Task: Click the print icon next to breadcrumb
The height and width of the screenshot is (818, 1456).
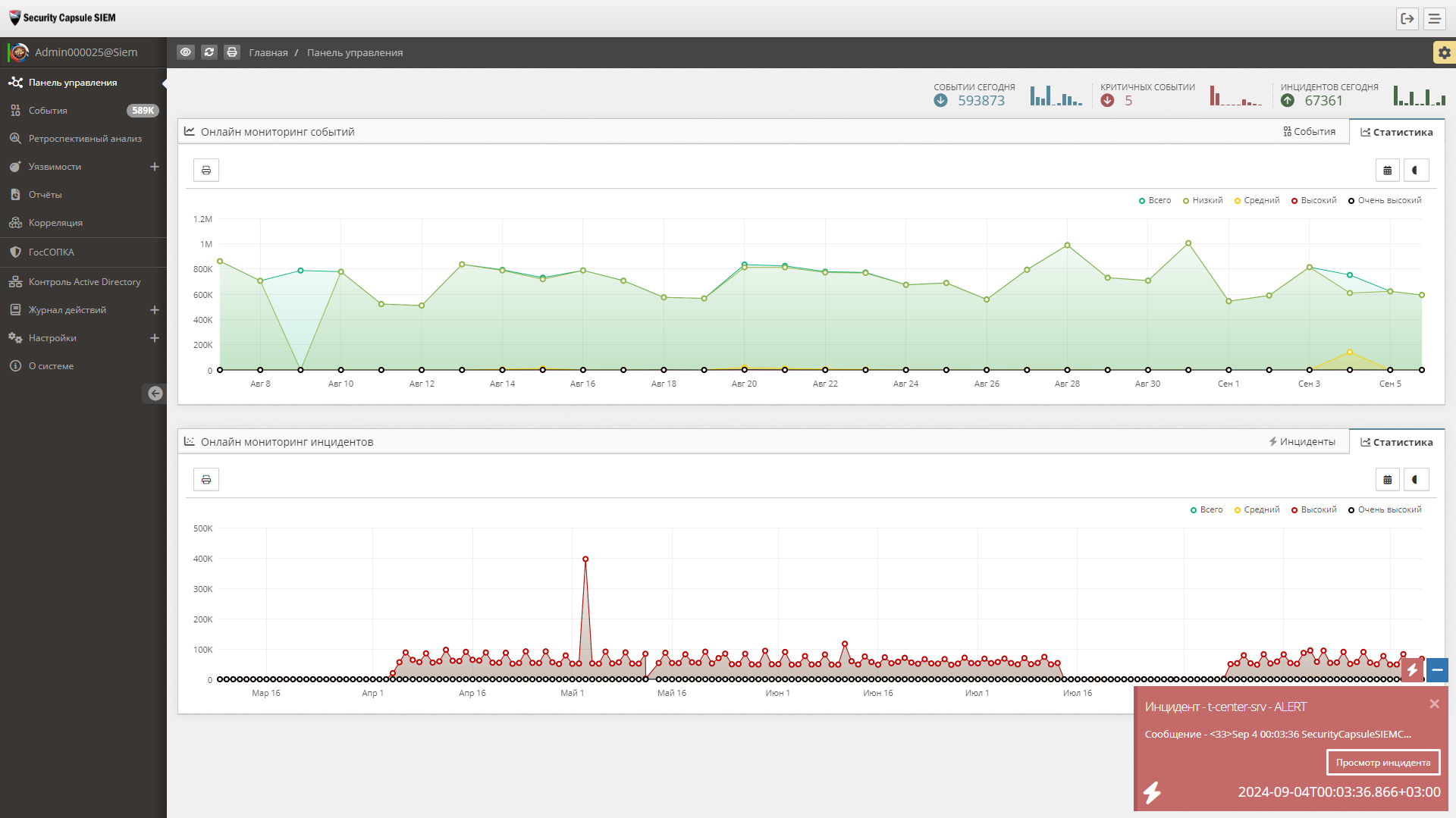Action: click(232, 52)
